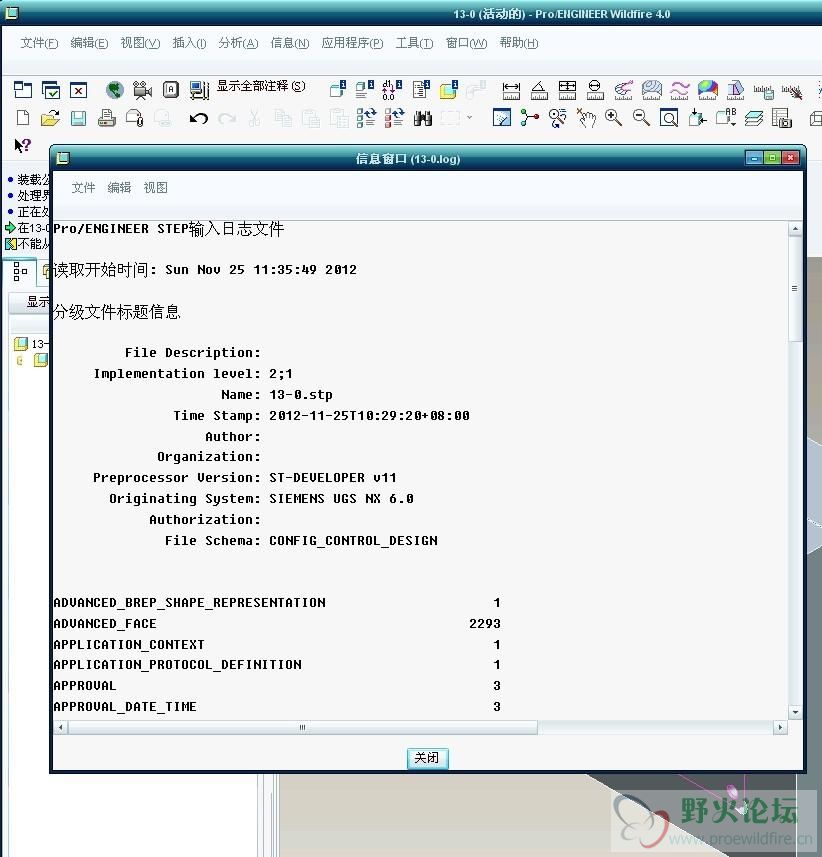Screen dimensions: 822x857
Task: Minimize the information window
Action: [754, 159]
